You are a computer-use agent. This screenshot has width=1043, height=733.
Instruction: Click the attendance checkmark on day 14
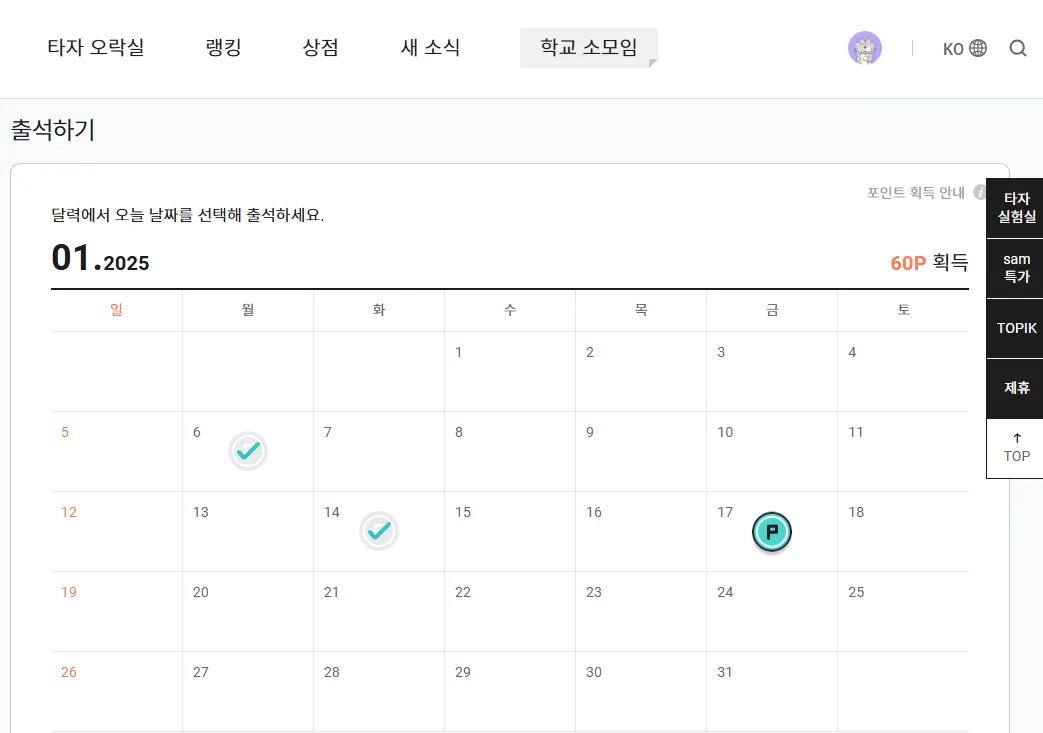379,531
